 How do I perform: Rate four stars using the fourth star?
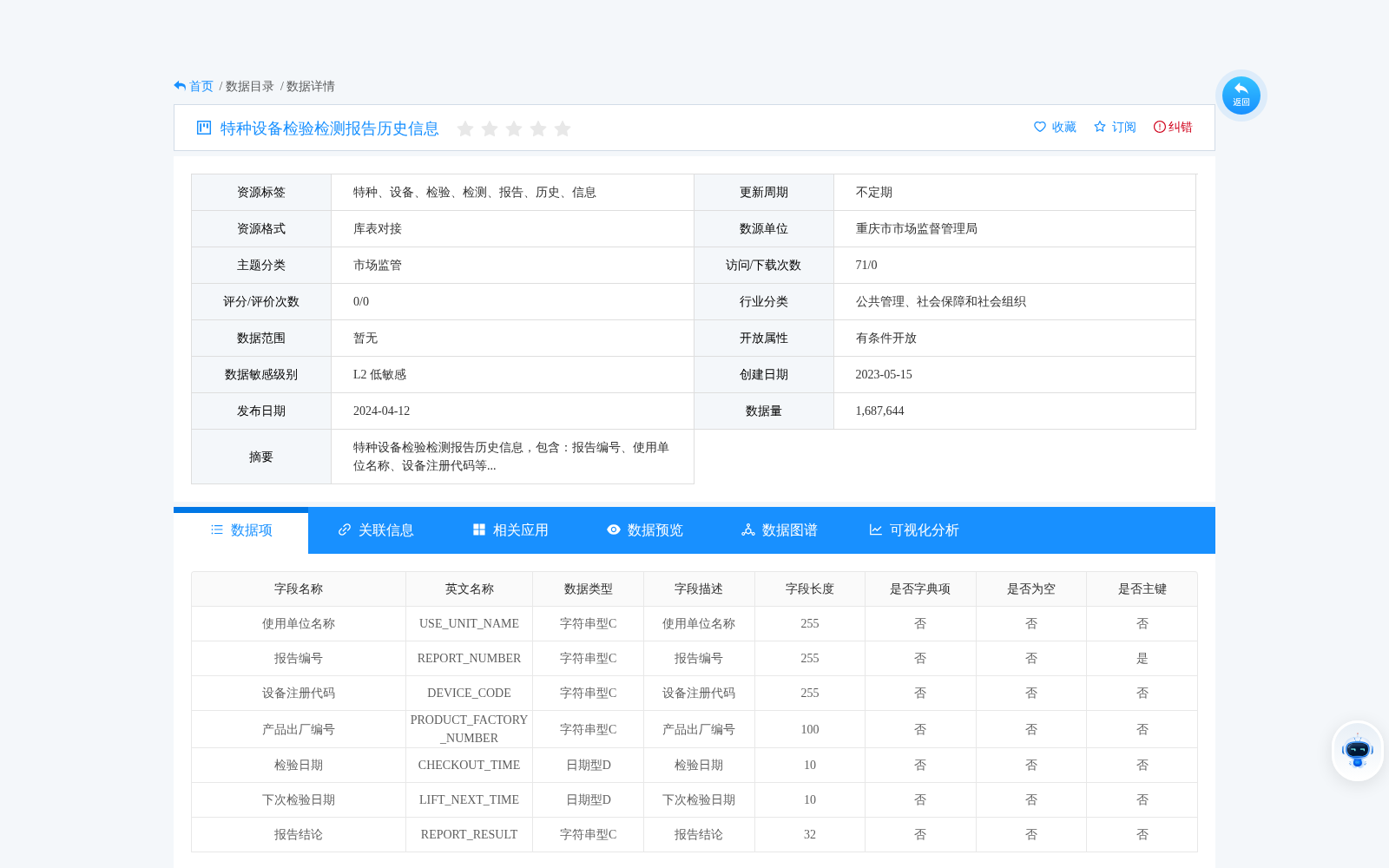coord(538,128)
